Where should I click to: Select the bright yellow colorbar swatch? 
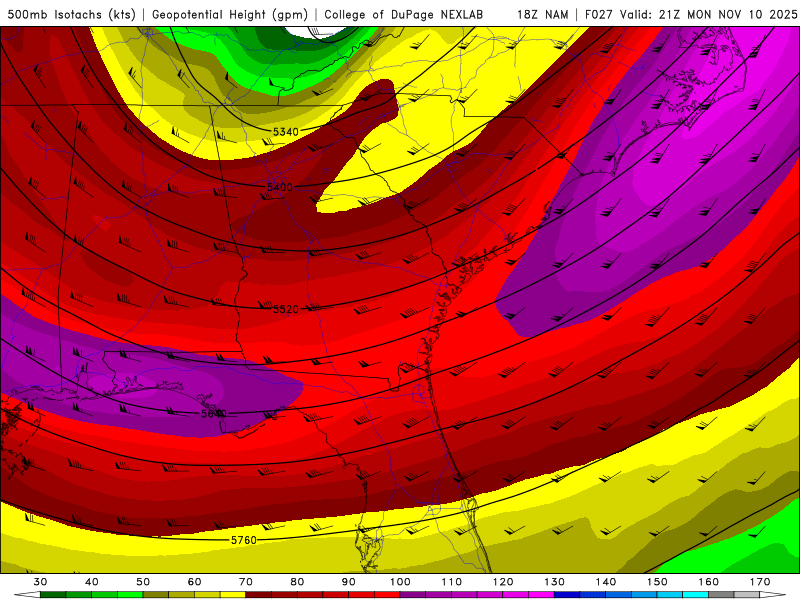tap(233, 594)
